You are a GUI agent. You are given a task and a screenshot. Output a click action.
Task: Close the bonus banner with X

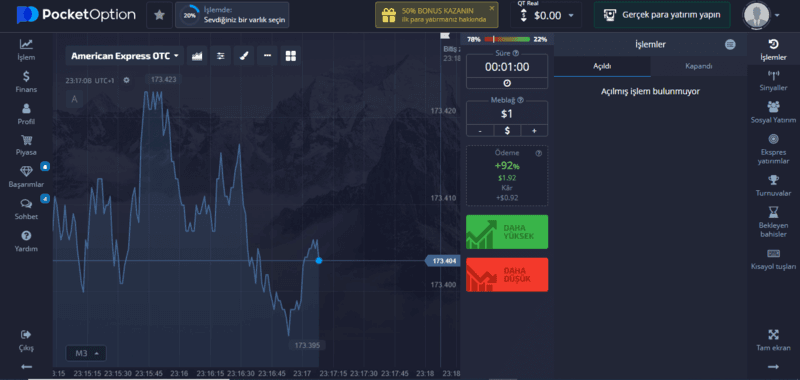tap(492, 8)
